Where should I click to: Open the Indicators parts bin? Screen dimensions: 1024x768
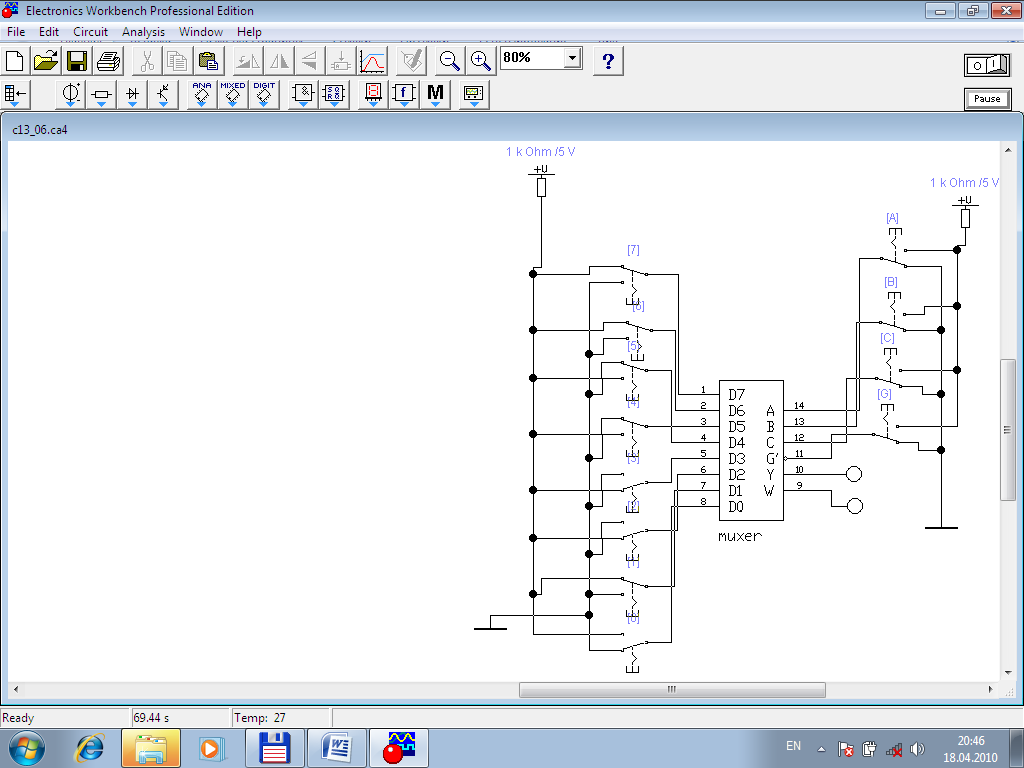coord(373,95)
